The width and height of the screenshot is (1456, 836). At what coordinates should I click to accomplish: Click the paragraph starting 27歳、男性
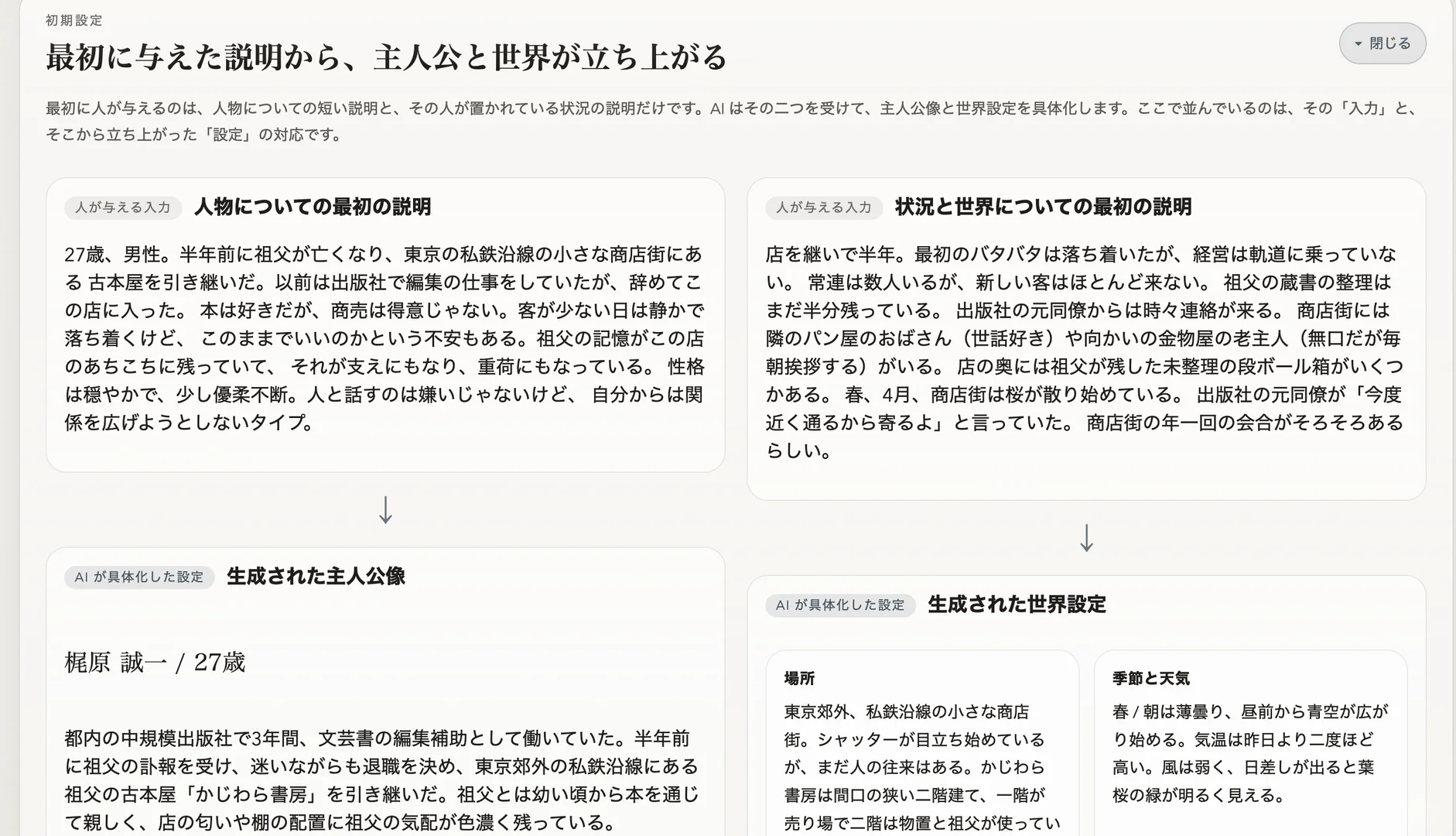tap(385, 338)
